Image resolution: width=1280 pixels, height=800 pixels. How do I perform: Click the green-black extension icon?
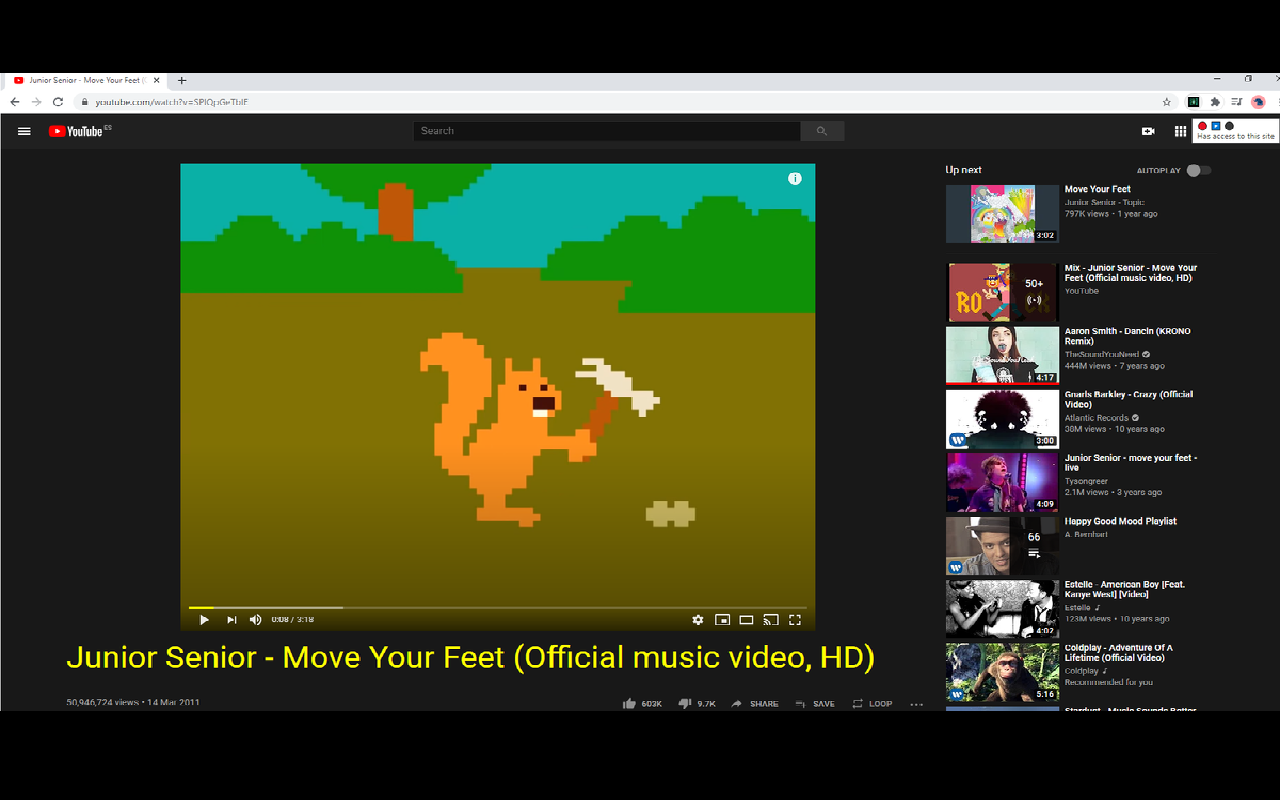pos(1193,102)
